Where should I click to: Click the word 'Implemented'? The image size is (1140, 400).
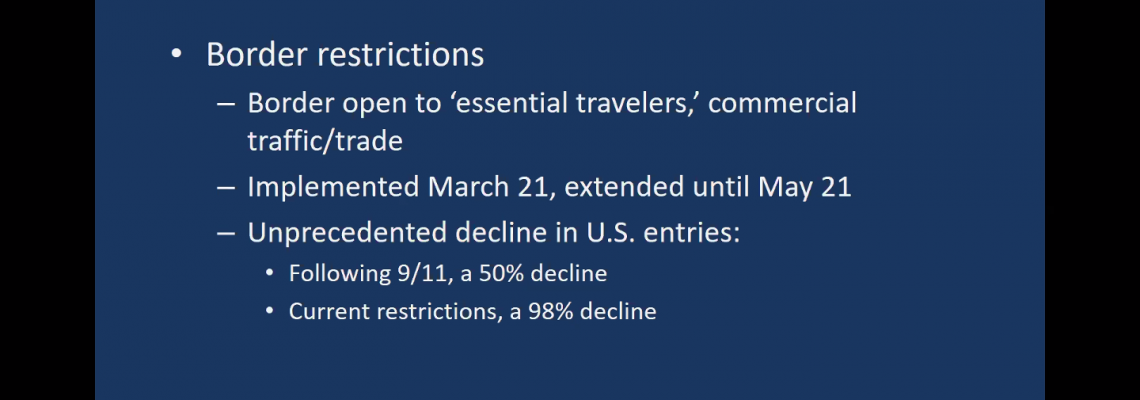(x=333, y=187)
